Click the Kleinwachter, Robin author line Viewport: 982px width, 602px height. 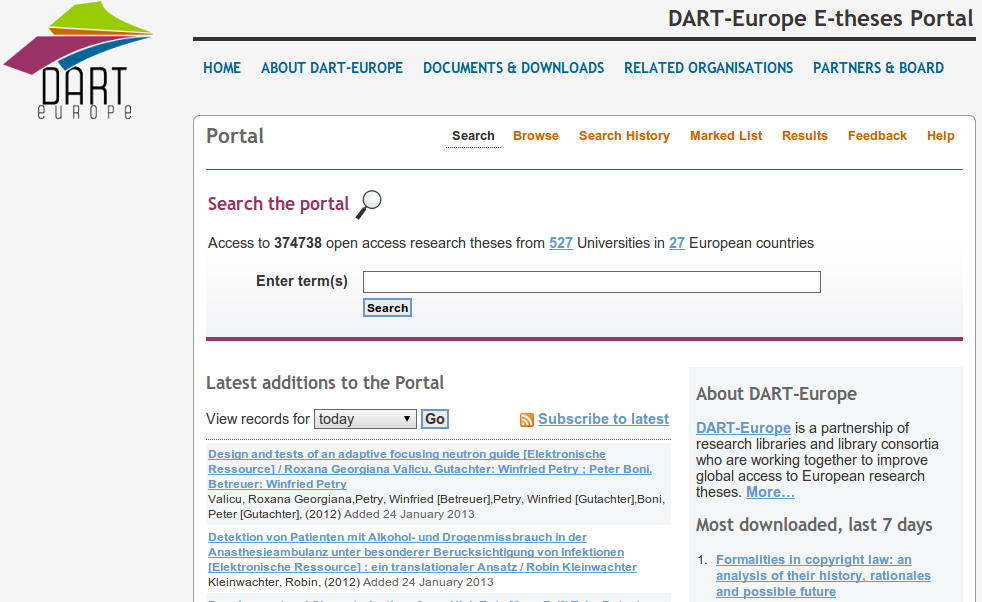point(351,582)
